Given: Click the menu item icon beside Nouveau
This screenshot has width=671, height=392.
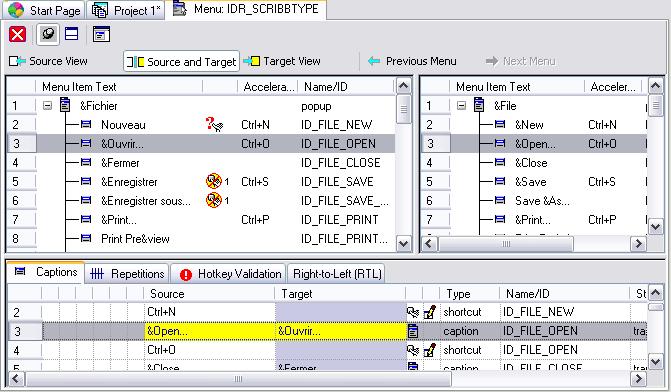Looking at the screenshot, I should coord(86,124).
